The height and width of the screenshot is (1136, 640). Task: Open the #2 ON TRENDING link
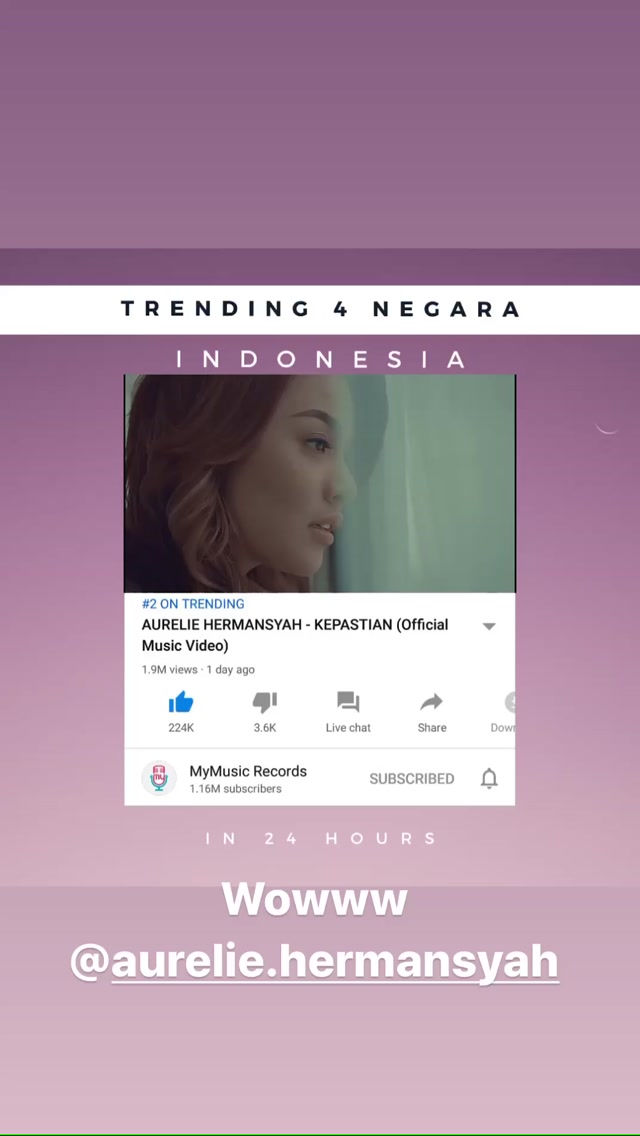(x=193, y=604)
